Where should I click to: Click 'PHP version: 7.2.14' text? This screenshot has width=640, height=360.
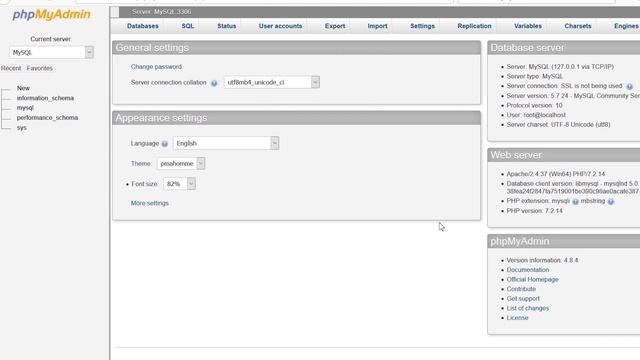534,211
